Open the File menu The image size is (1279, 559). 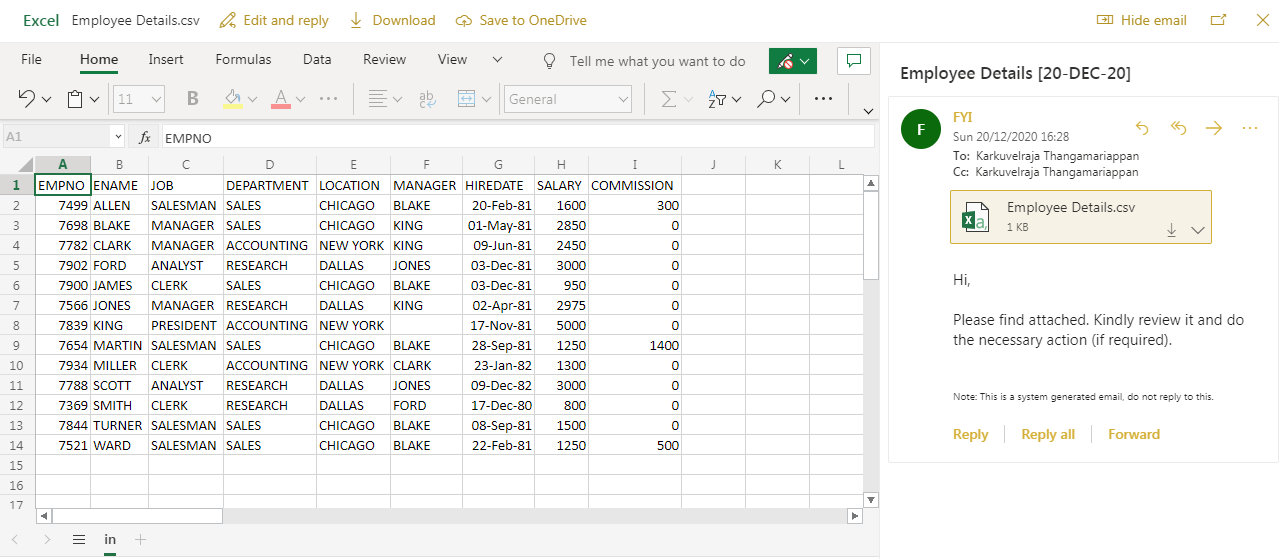(32, 60)
